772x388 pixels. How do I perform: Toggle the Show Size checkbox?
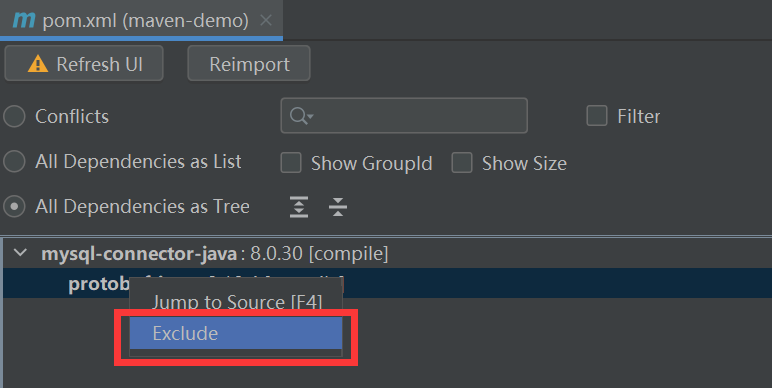coord(462,163)
